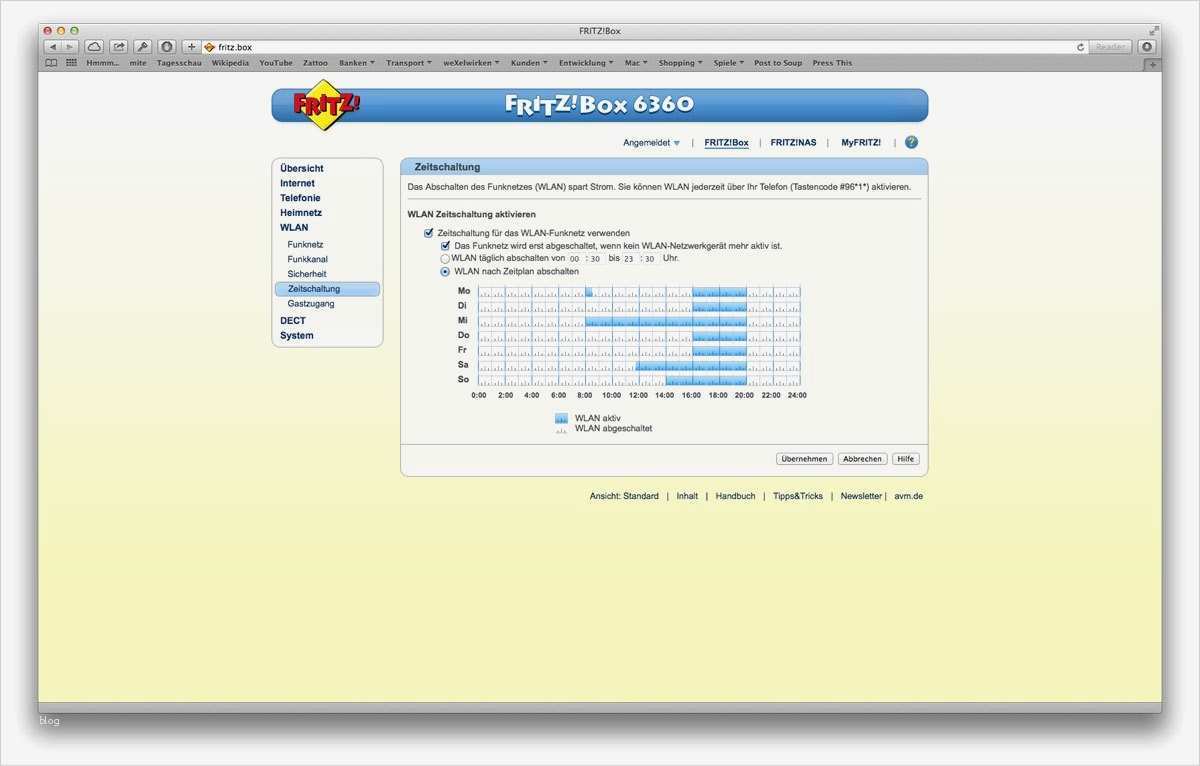This screenshot has width=1200, height=766.
Task: Click the Reader button in address bar
Action: 1111,47
